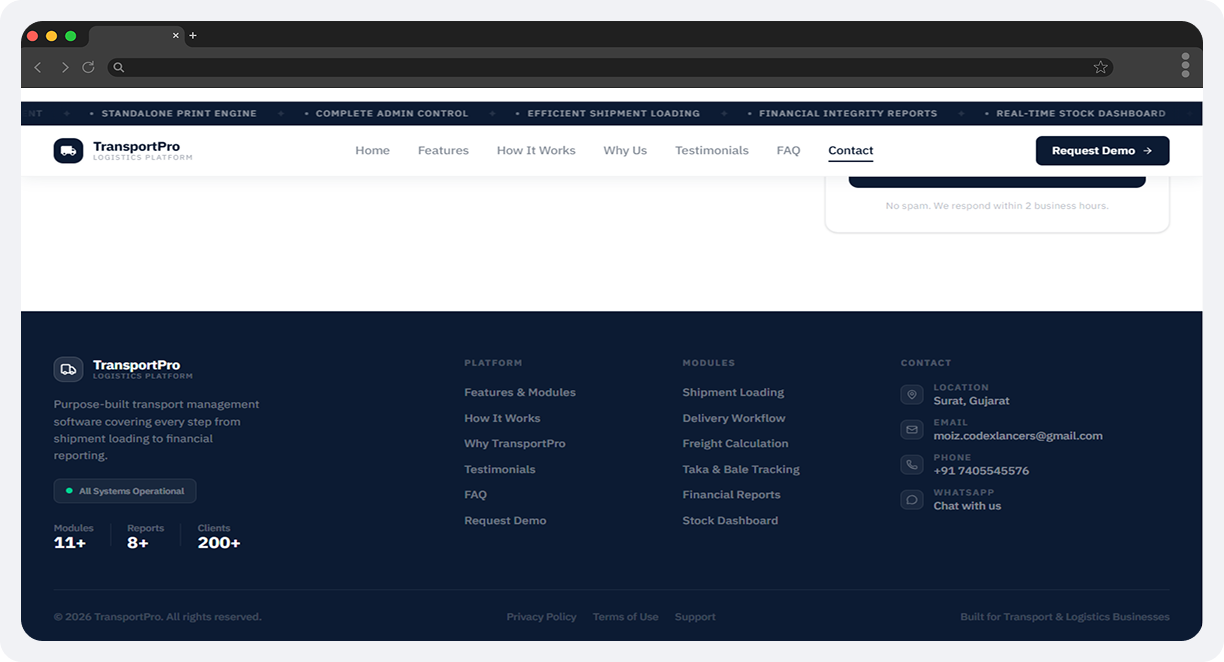
Task: Click Efficient Shipment Loading ticker text
Action: [613, 114]
